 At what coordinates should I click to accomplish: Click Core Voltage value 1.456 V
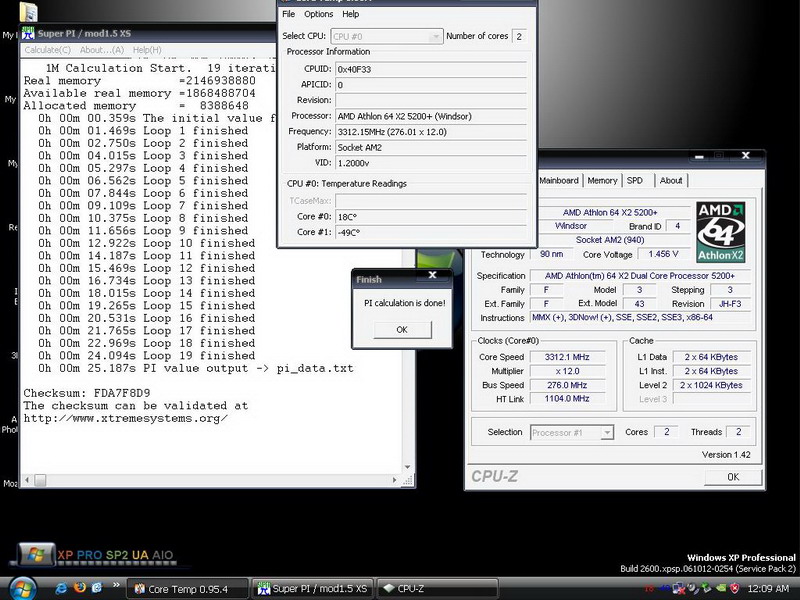pyautogui.click(x=663, y=254)
